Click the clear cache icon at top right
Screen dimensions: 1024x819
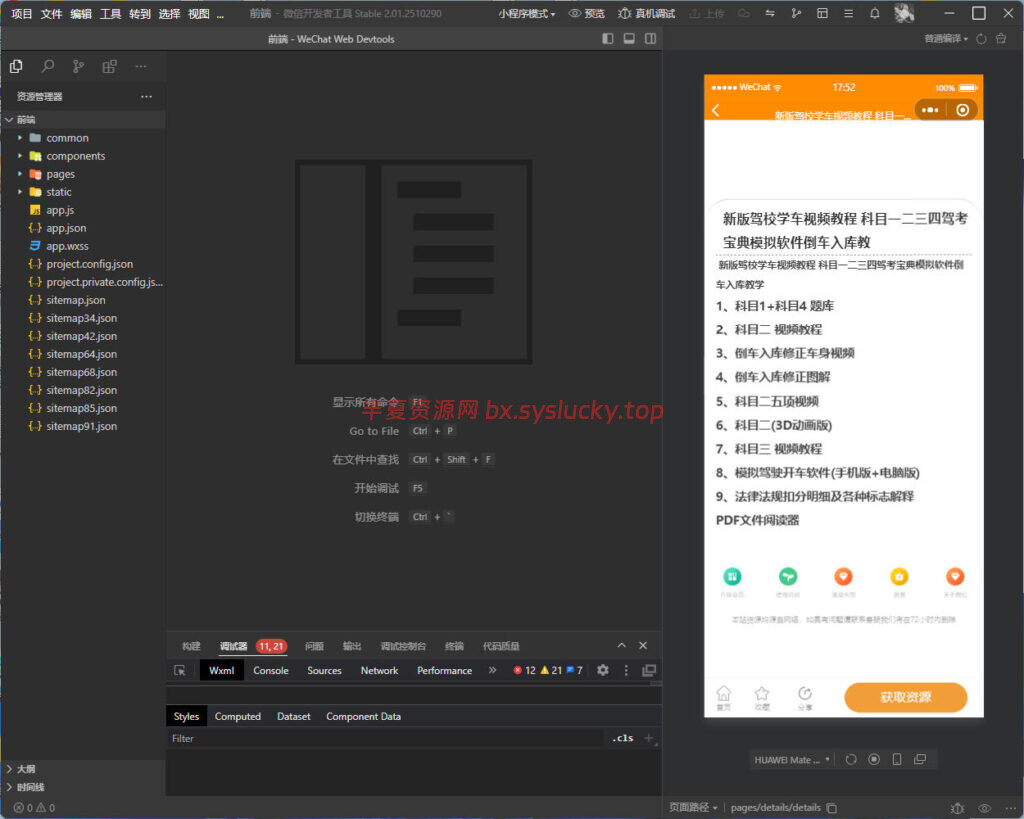[1001, 39]
